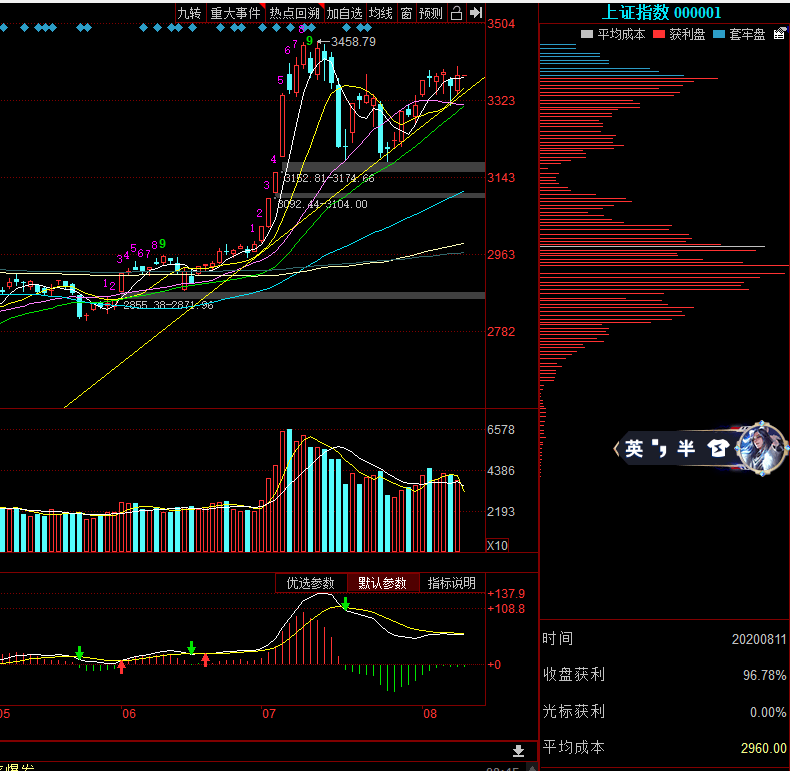Select the 优选参数 tab
This screenshot has height=771, width=790.
pyautogui.click(x=311, y=583)
